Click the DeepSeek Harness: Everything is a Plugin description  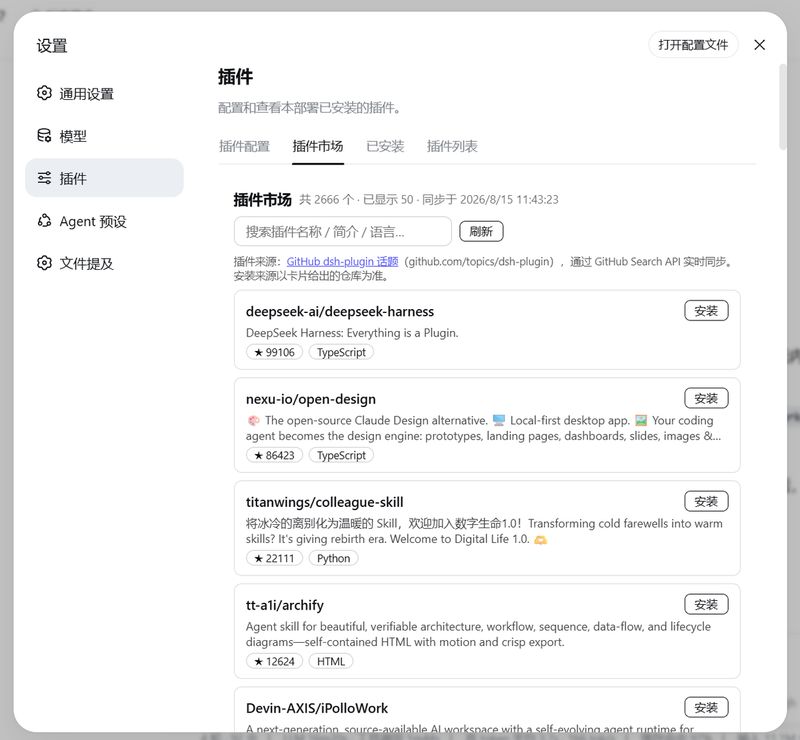[352, 333]
